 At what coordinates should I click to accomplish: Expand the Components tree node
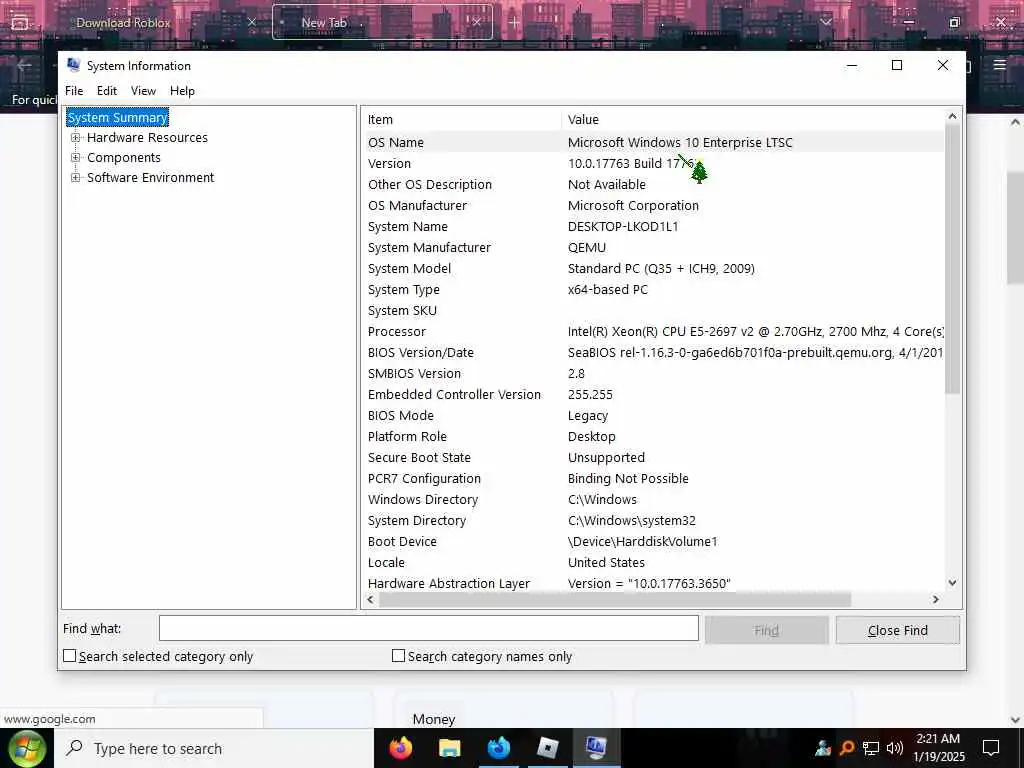coord(76,157)
